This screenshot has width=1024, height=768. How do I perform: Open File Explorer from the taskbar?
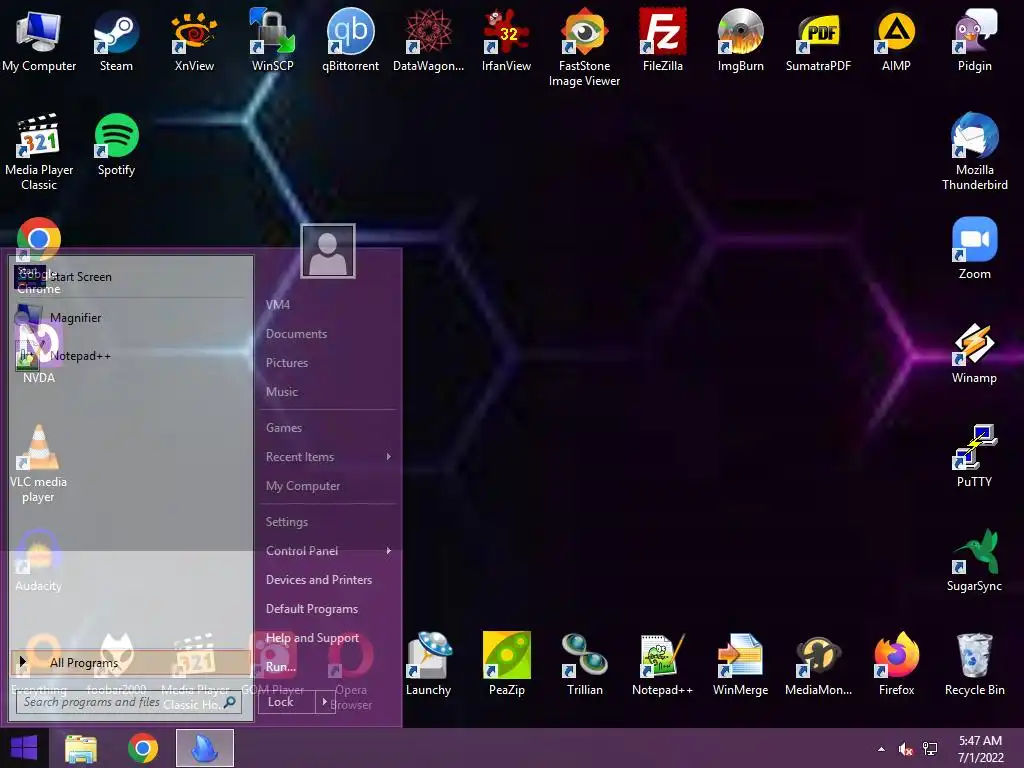(81, 748)
